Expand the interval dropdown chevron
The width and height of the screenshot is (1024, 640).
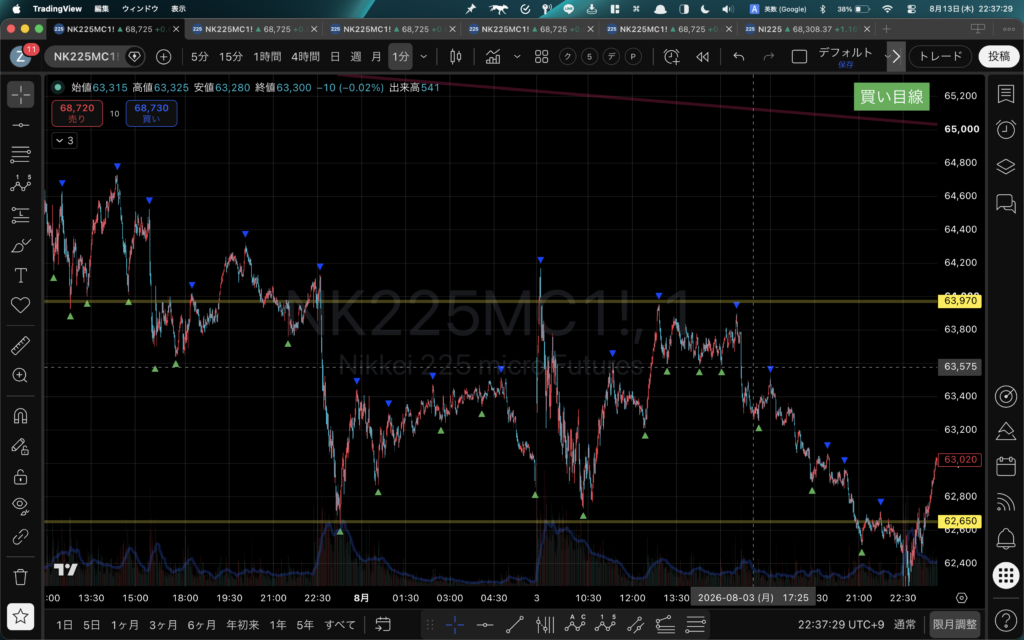(424, 57)
